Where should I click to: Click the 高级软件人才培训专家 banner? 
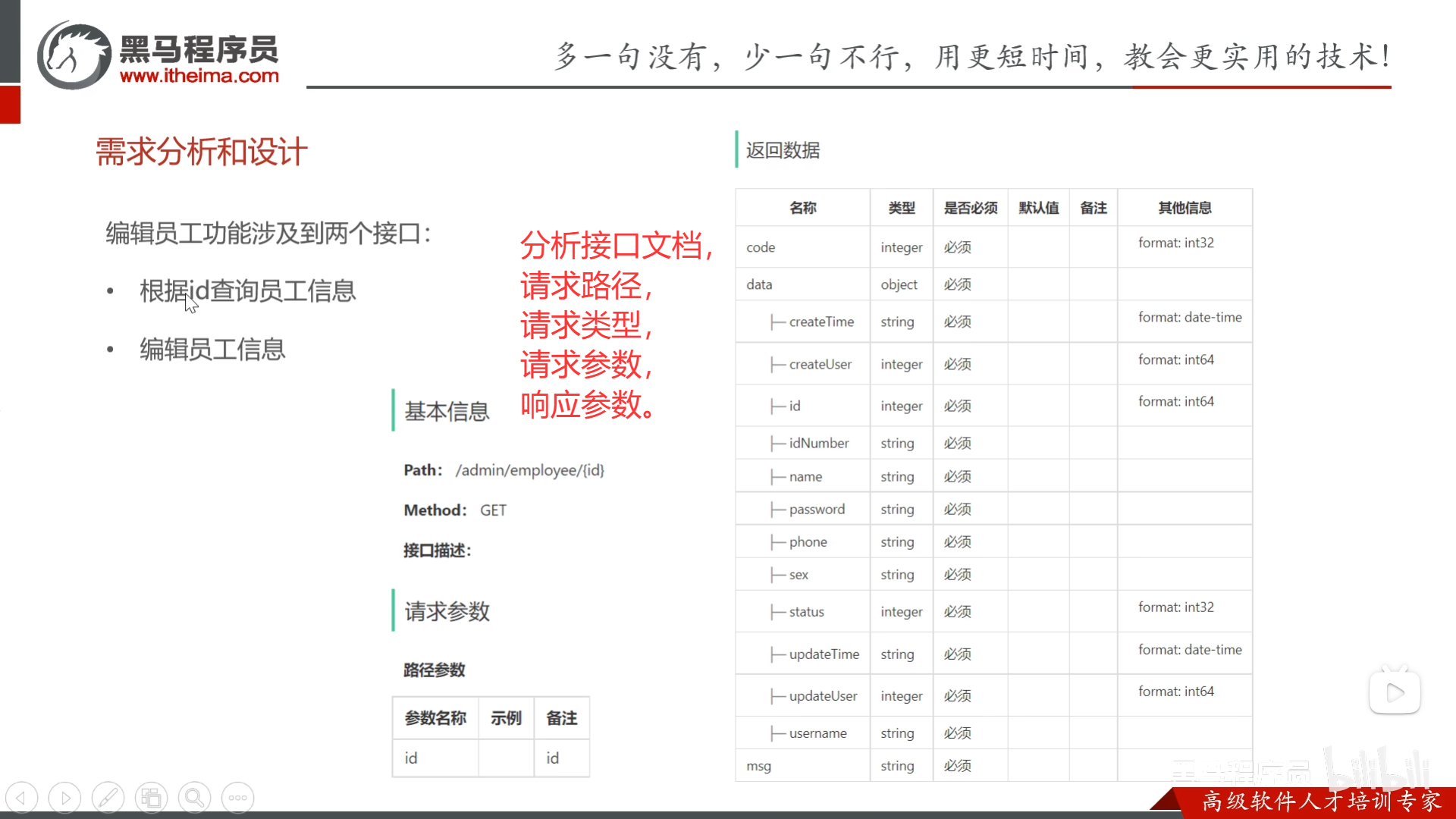pyautogui.click(x=1323, y=800)
